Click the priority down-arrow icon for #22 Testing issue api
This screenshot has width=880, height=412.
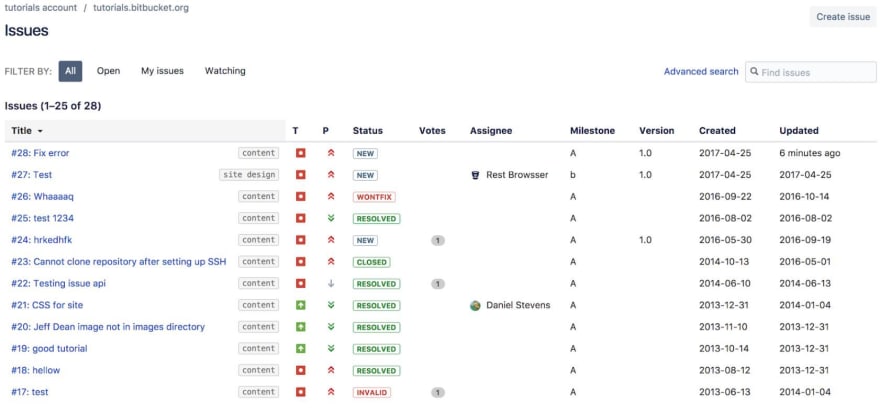(x=331, y=283)
